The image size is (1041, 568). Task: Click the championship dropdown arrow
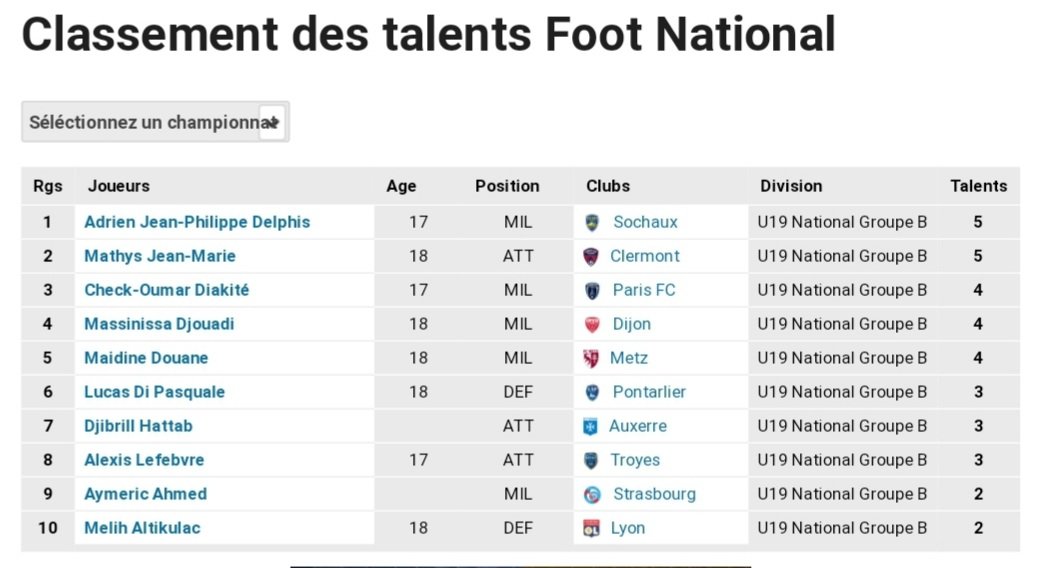(272, 123)
